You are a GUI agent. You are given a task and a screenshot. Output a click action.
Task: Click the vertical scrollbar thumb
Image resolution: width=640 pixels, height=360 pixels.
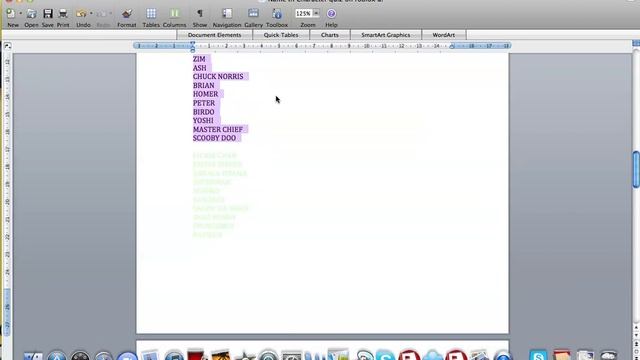[636, 169]
